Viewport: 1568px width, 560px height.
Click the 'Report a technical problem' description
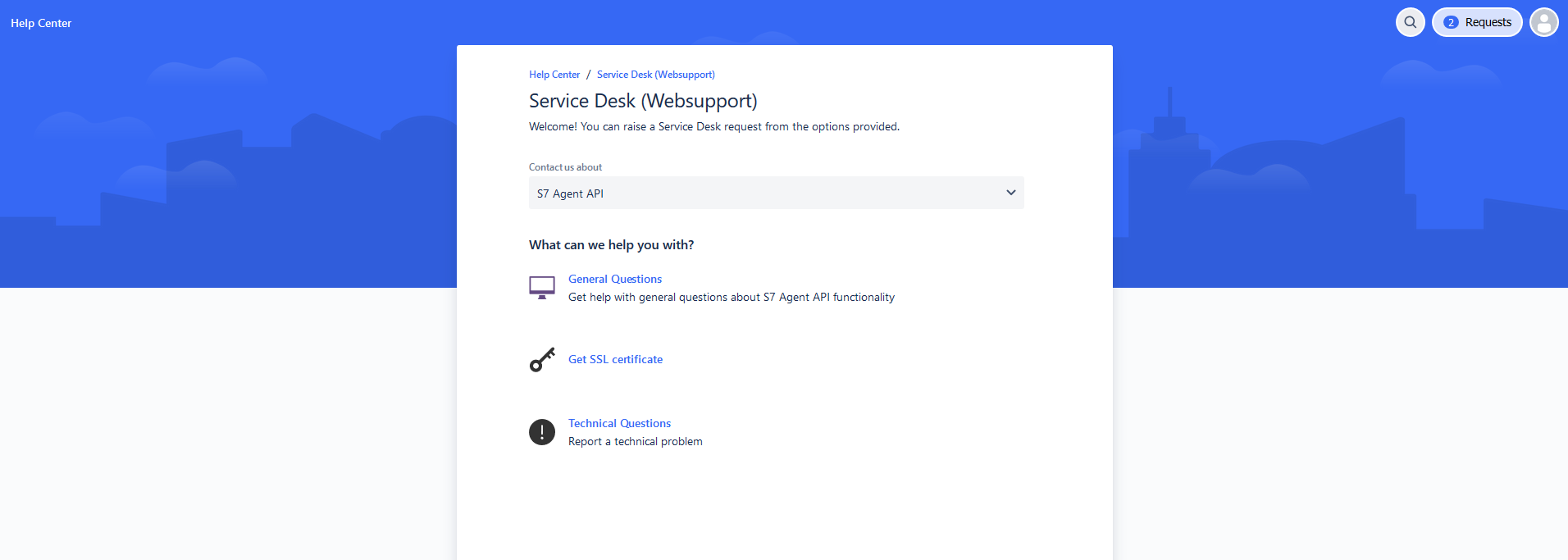click(x=636, y=441)
